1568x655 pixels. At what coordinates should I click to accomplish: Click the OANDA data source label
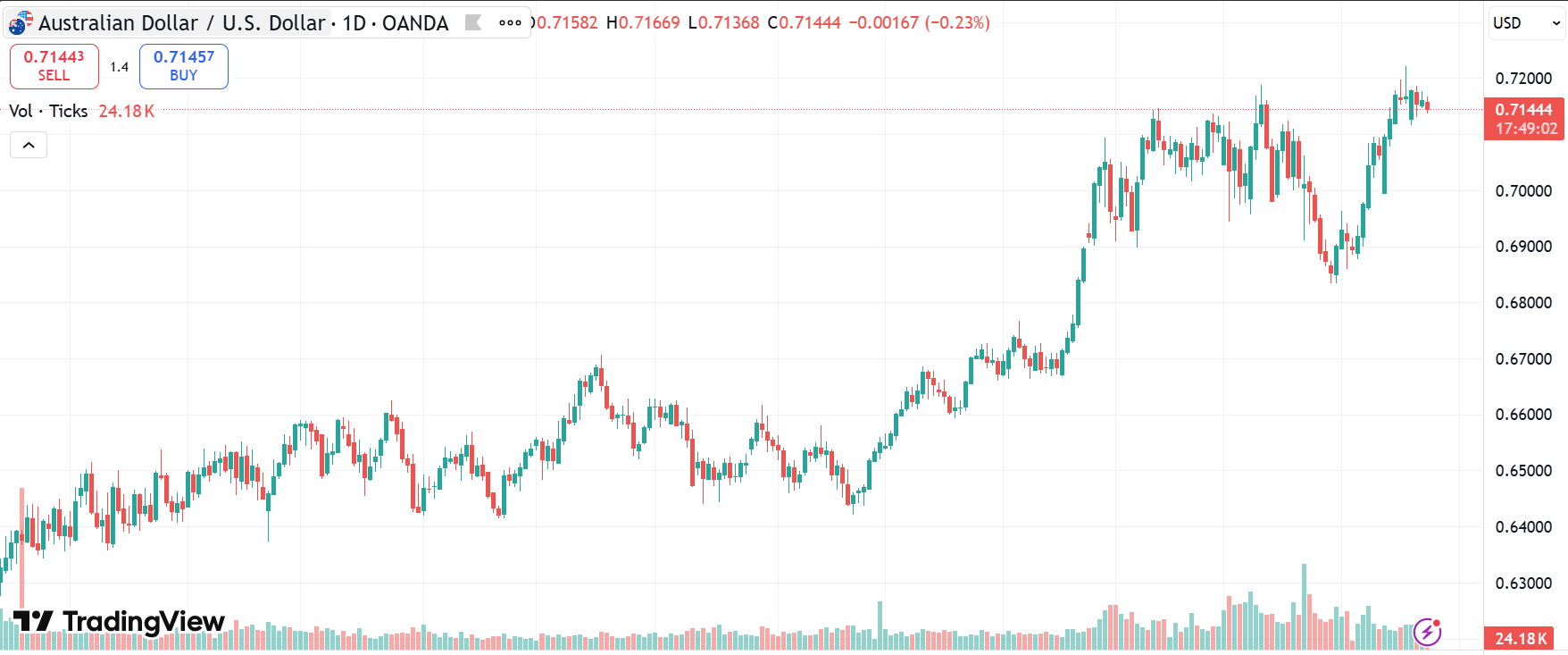click(x=415, y=23)
